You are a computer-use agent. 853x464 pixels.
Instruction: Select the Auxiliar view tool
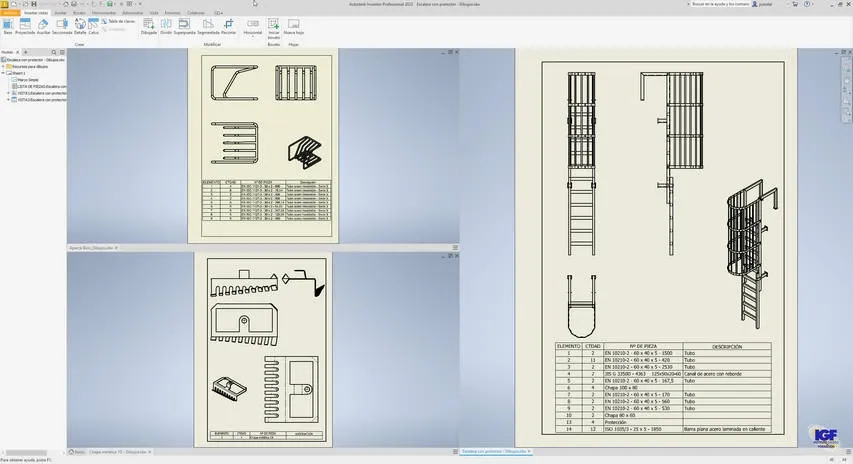coord(43,26)
